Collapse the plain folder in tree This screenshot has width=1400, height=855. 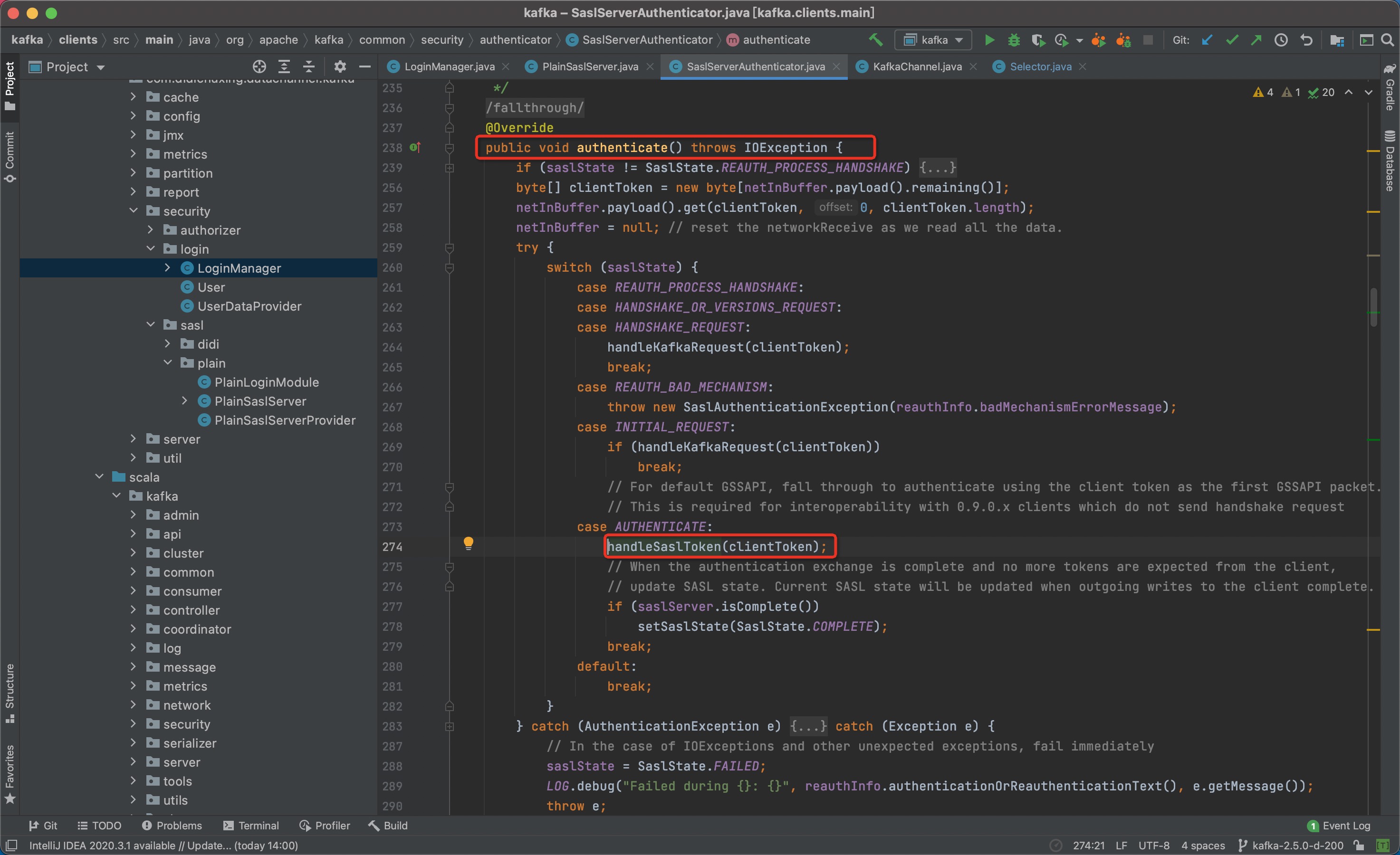(168, 362)
